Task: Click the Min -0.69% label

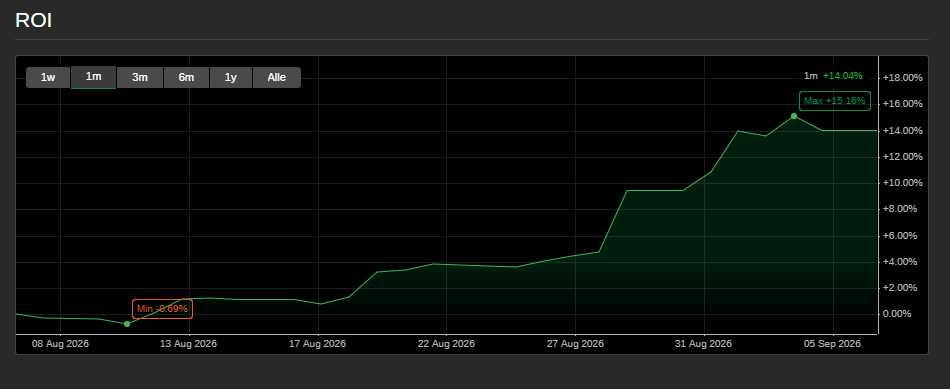Action: (x=162, y=309)
